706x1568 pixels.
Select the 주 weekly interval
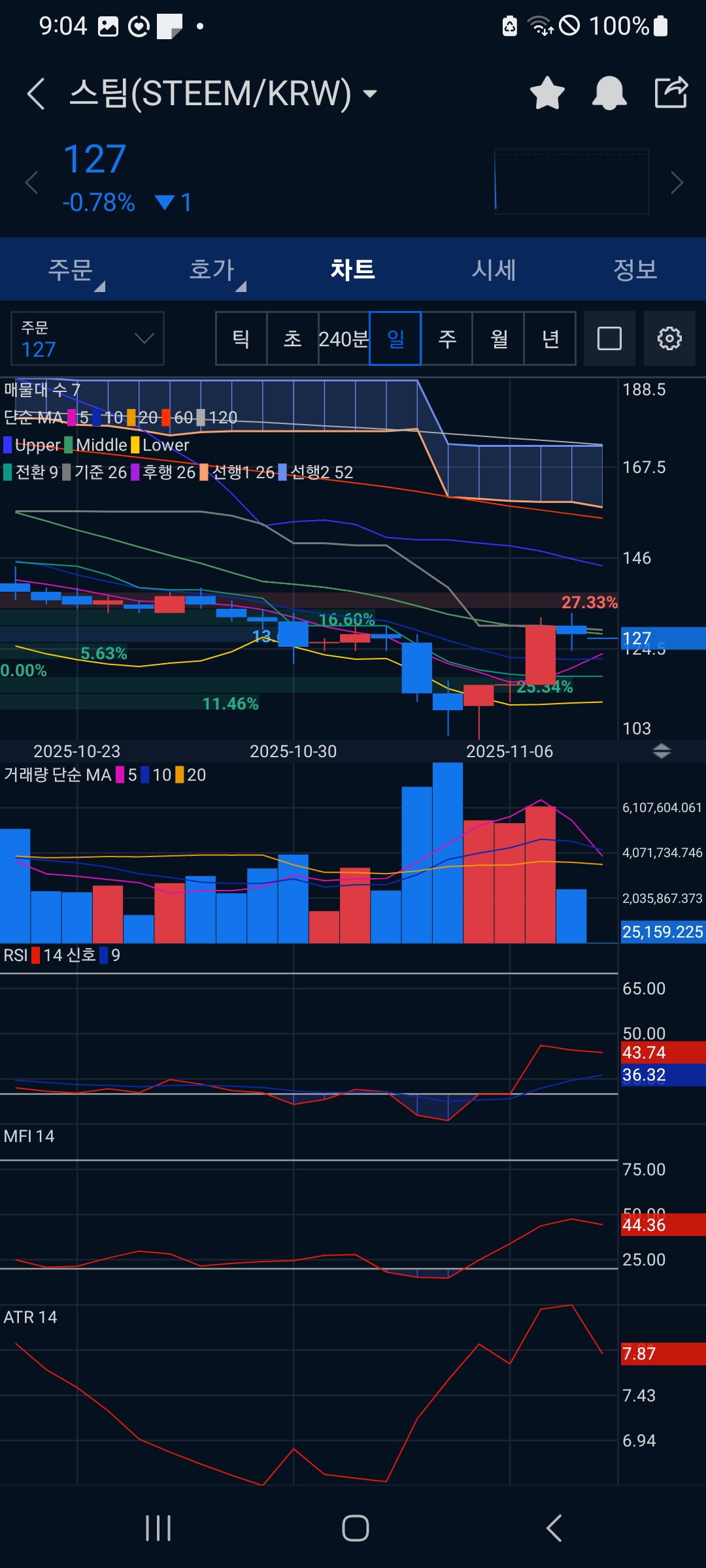[x=447, y=338]
